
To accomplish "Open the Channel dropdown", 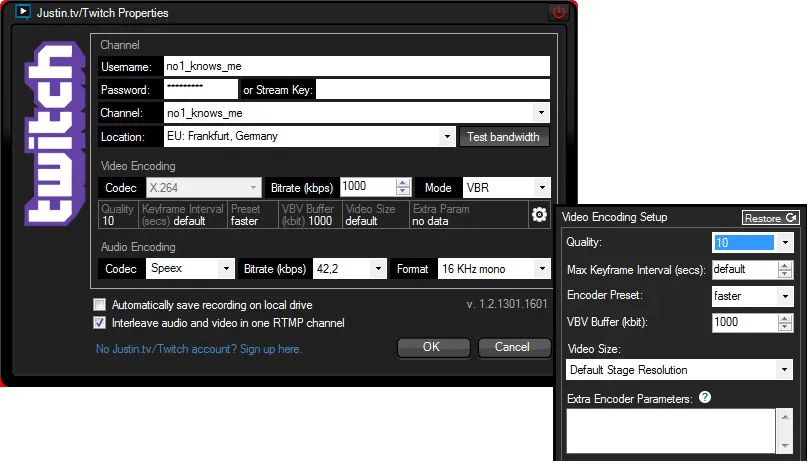I will point(541,112).
